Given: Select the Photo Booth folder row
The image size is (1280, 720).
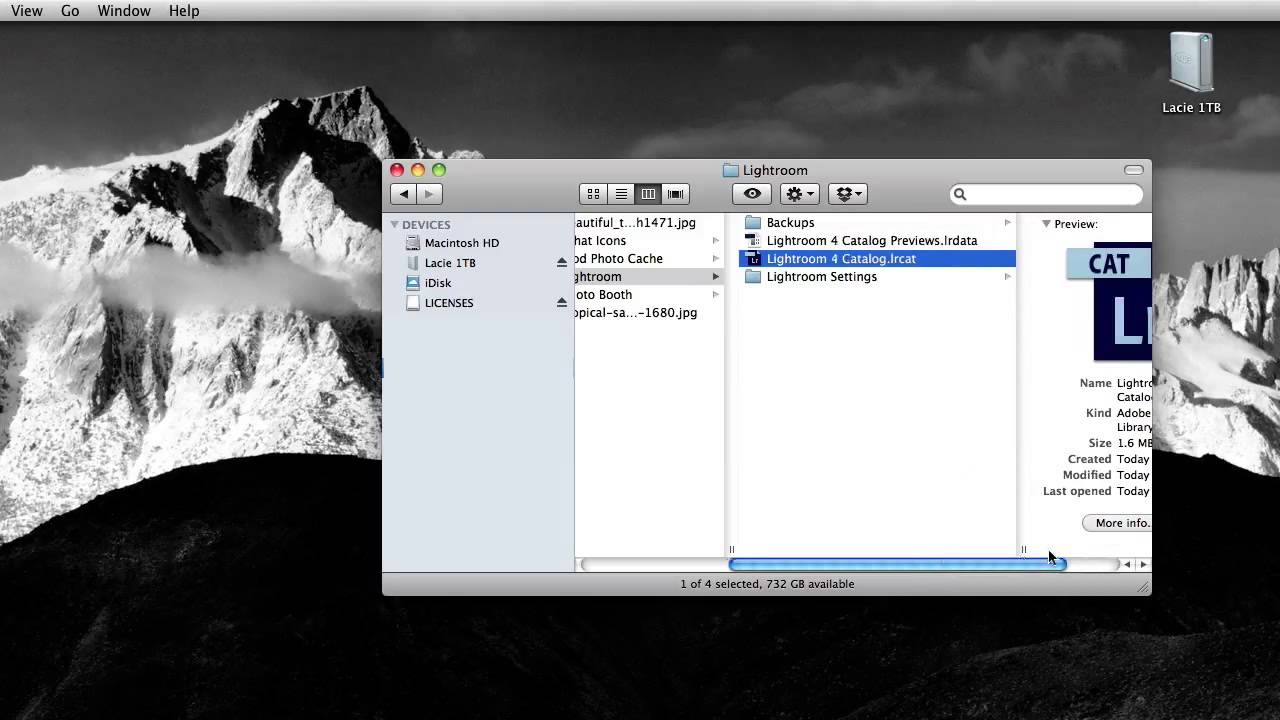Looking at the screenshot, I should 649,295.
